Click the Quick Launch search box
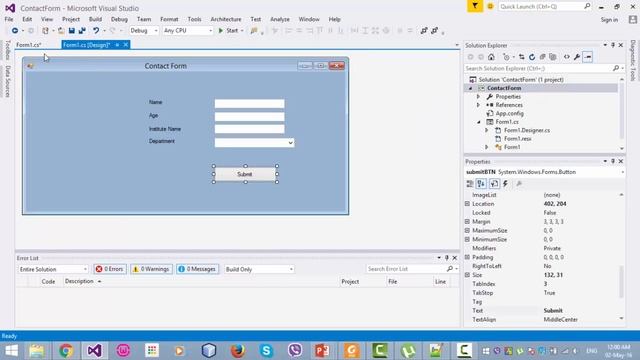This screenshot has width=640, height=360. (x=541, y=7)
